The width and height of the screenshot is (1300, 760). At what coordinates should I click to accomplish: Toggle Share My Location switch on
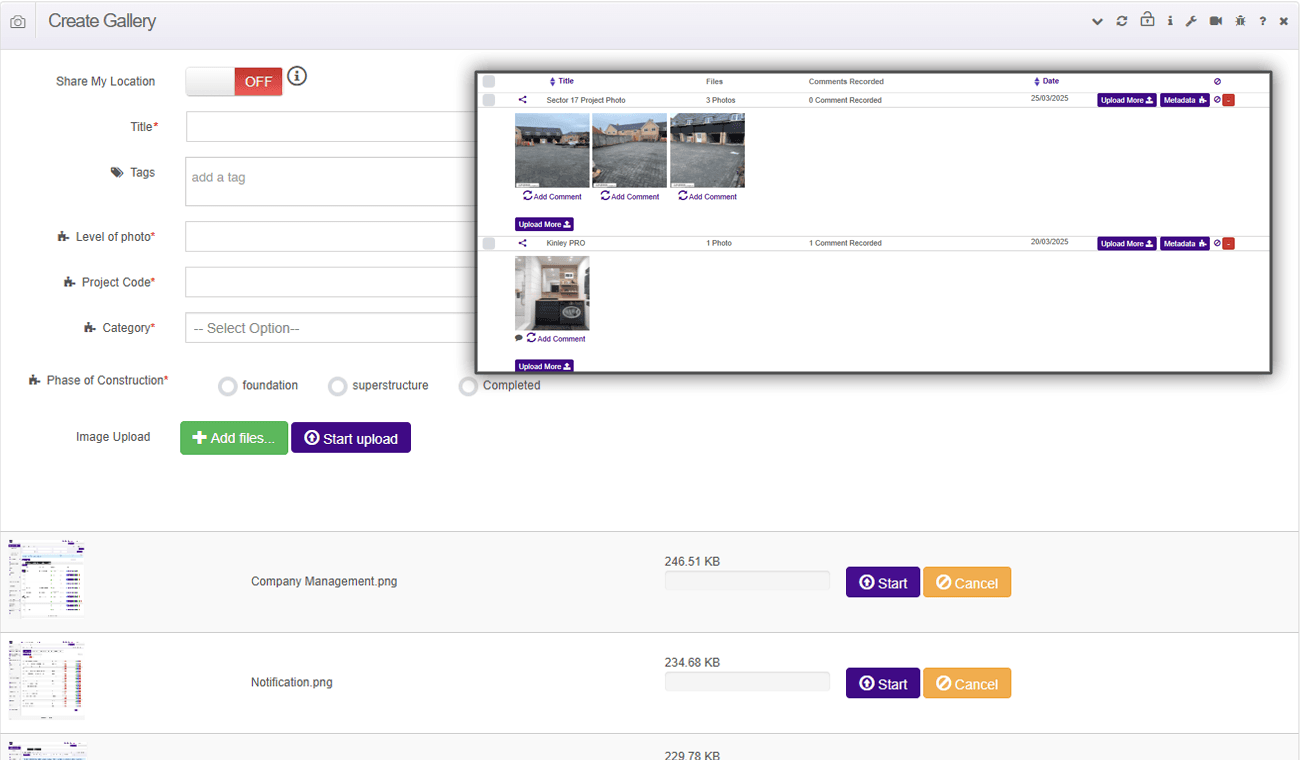point(234,82)
